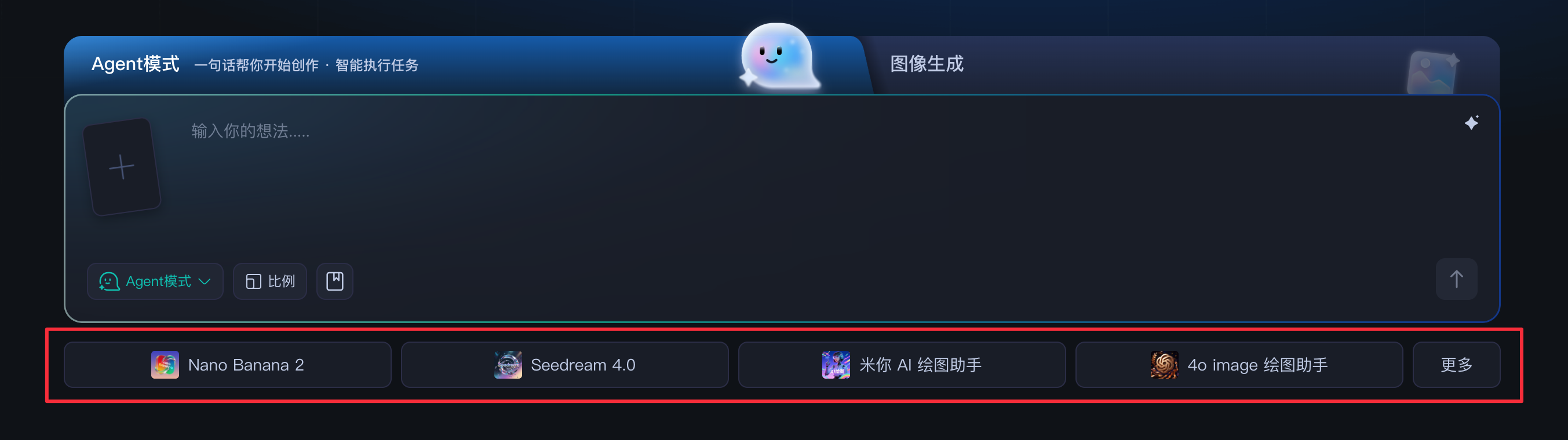Choose 米你 AI 绘图助手
The width and height of the screenshot is (1568, 440).
902,365
